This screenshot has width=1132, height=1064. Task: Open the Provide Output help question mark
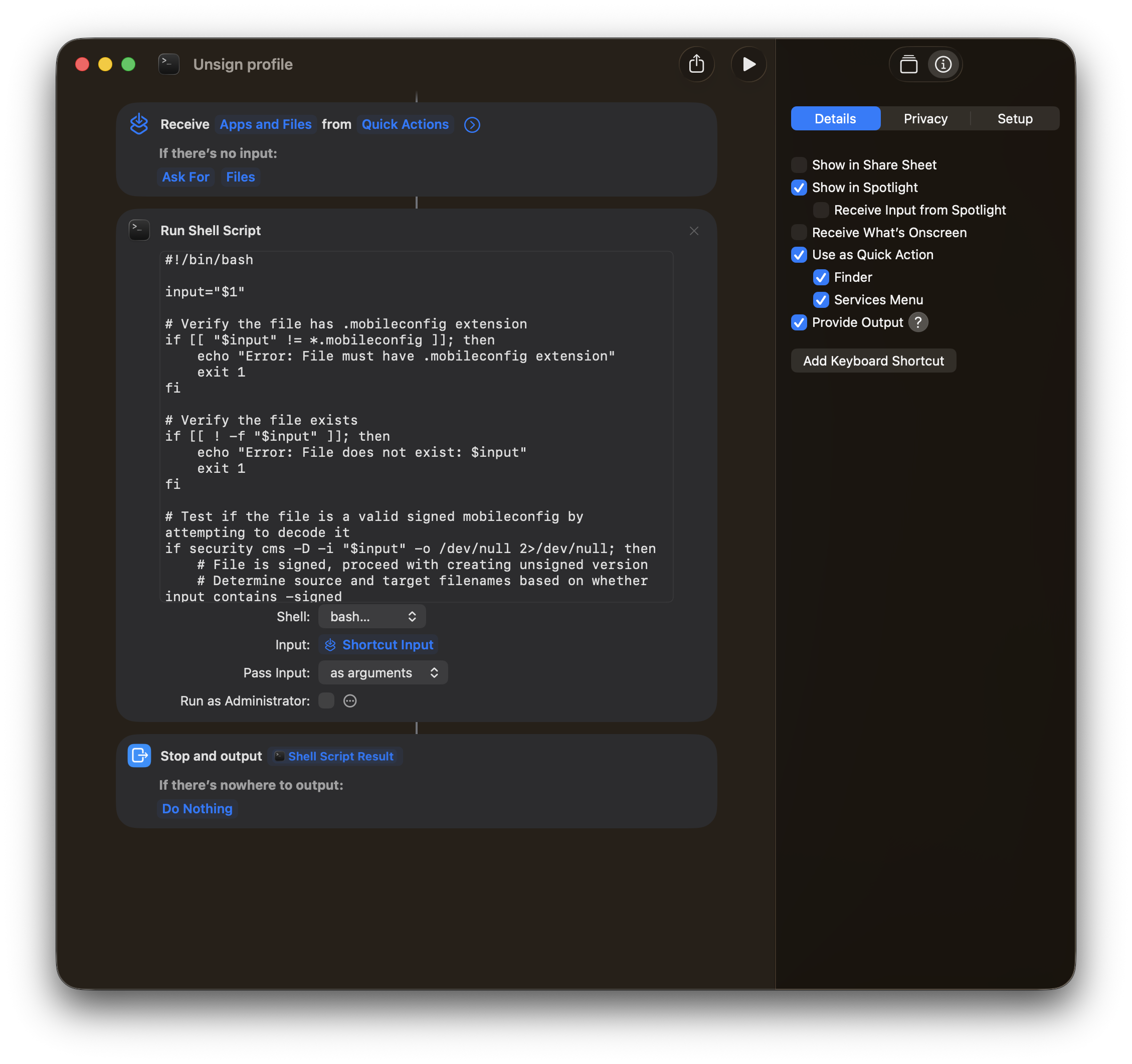pos(918,322)
